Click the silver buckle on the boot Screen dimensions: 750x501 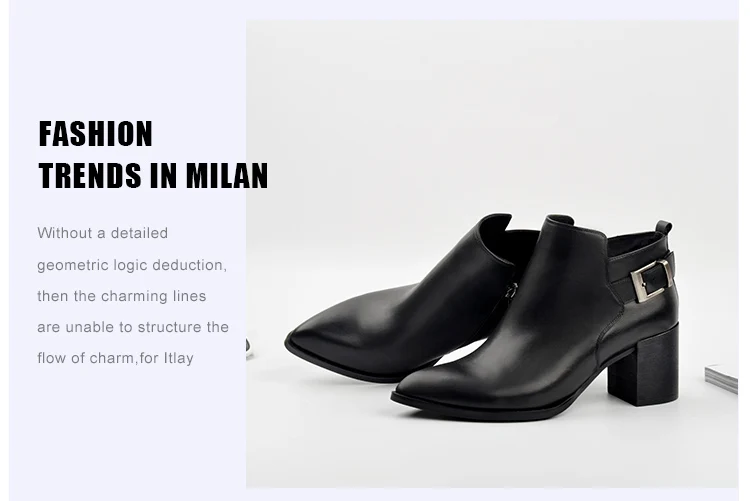(651, 280)
